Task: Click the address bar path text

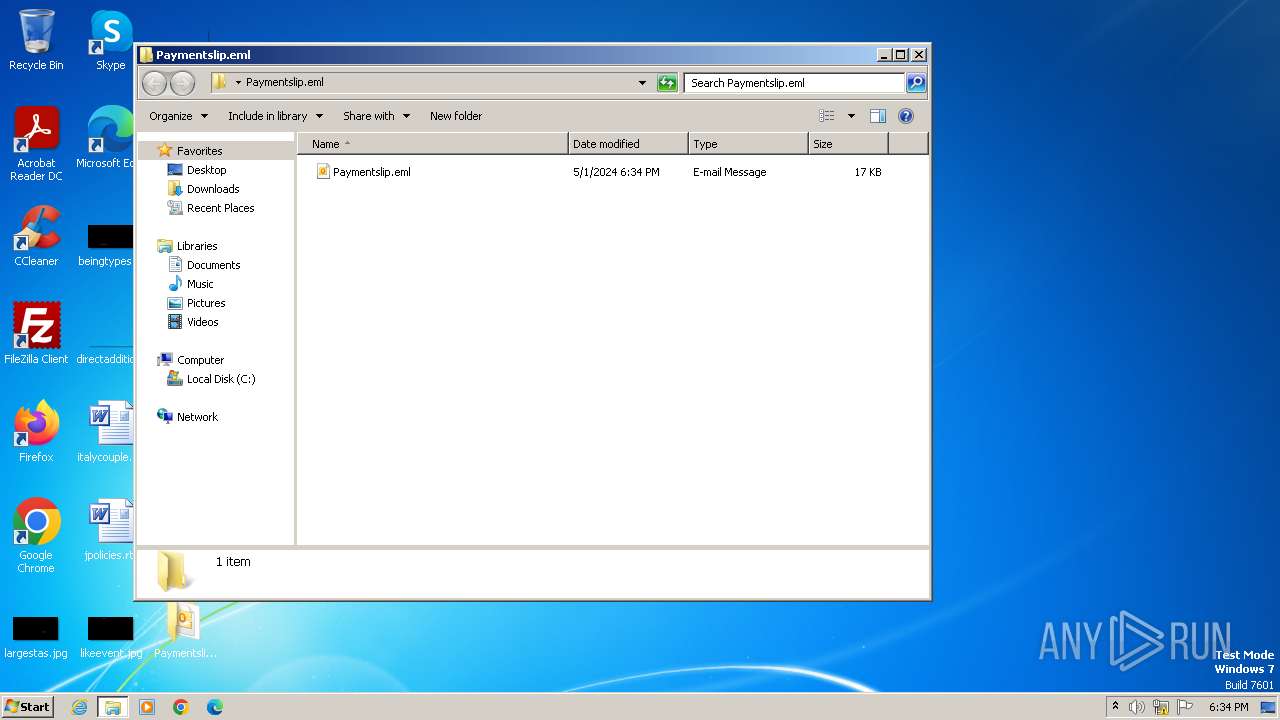Action: (284, 83)
